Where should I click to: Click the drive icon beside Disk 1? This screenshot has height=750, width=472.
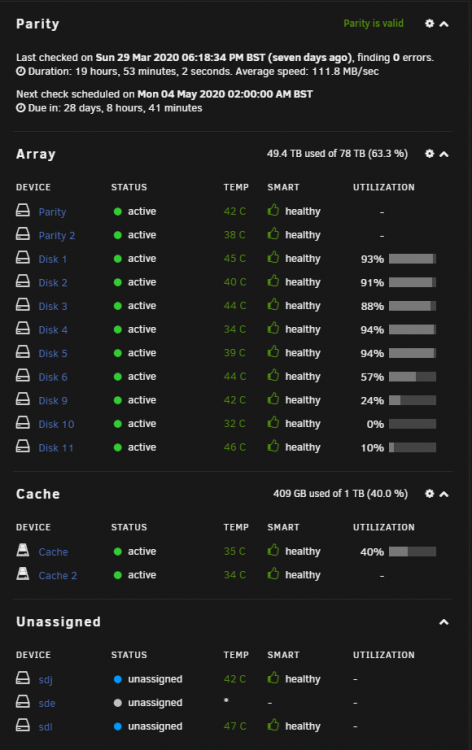22,258
